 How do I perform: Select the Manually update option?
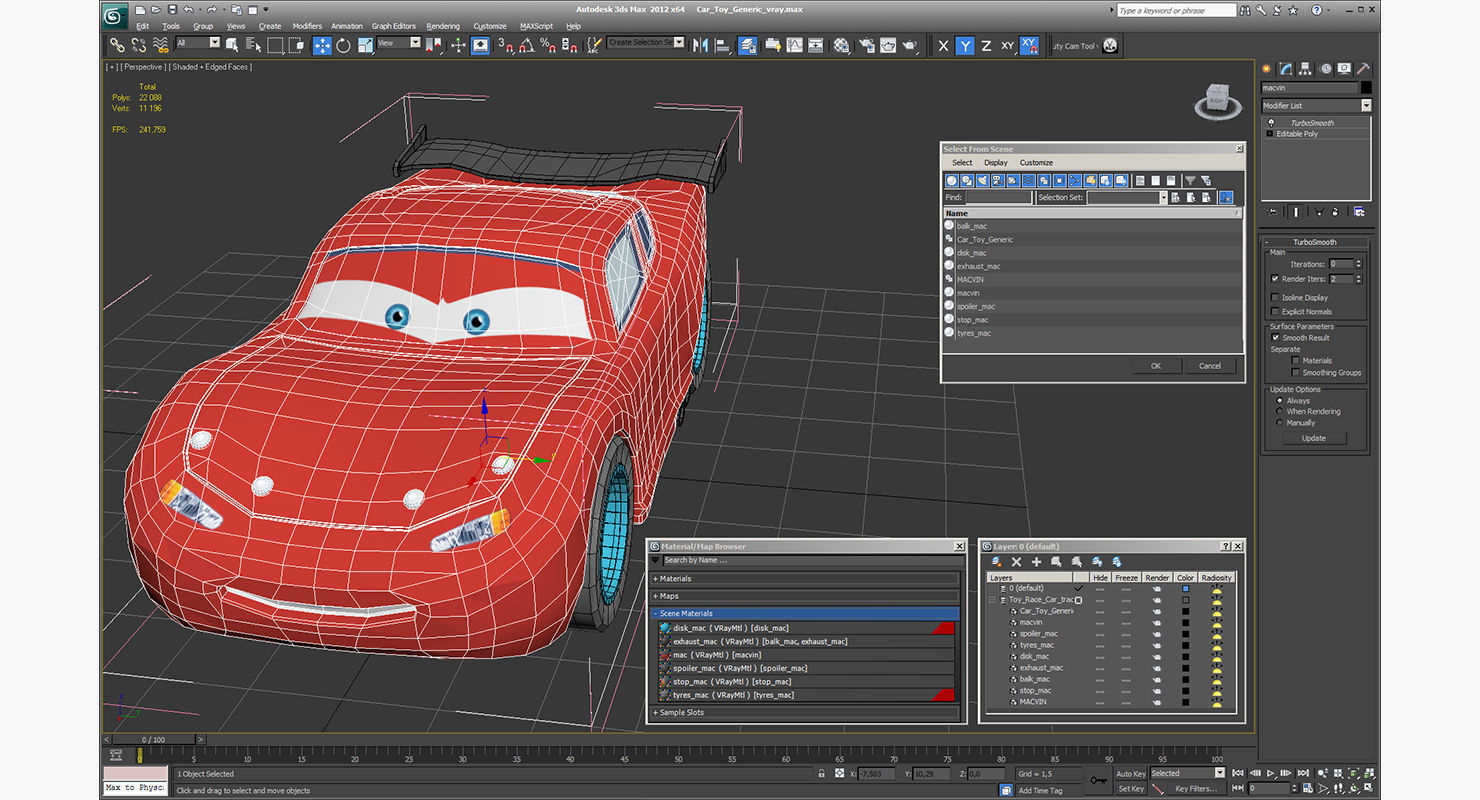(x=1279, y=422)
